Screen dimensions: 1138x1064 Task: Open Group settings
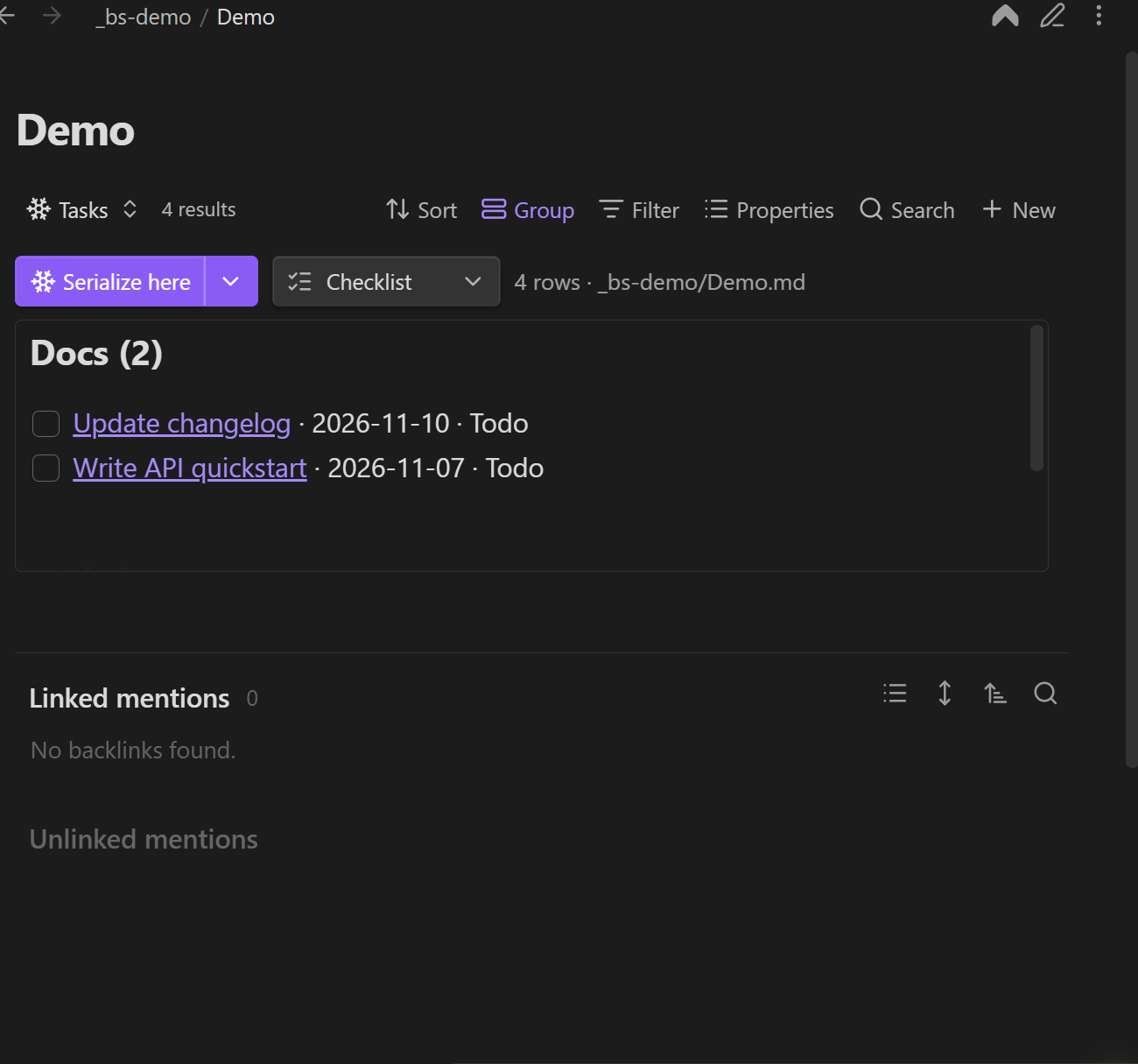click(x=528, y=210)
